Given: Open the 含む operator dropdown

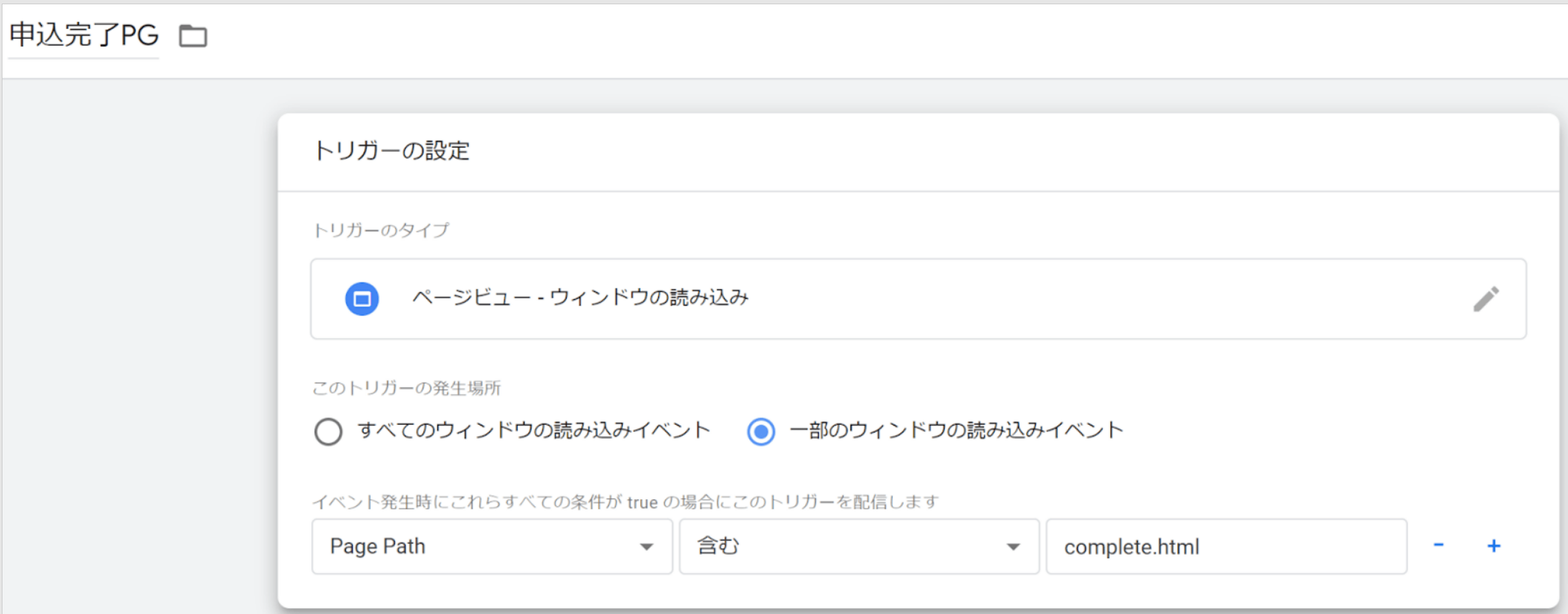Looking at the screenshot, I should pyautogui.click(x=859, y=546).
